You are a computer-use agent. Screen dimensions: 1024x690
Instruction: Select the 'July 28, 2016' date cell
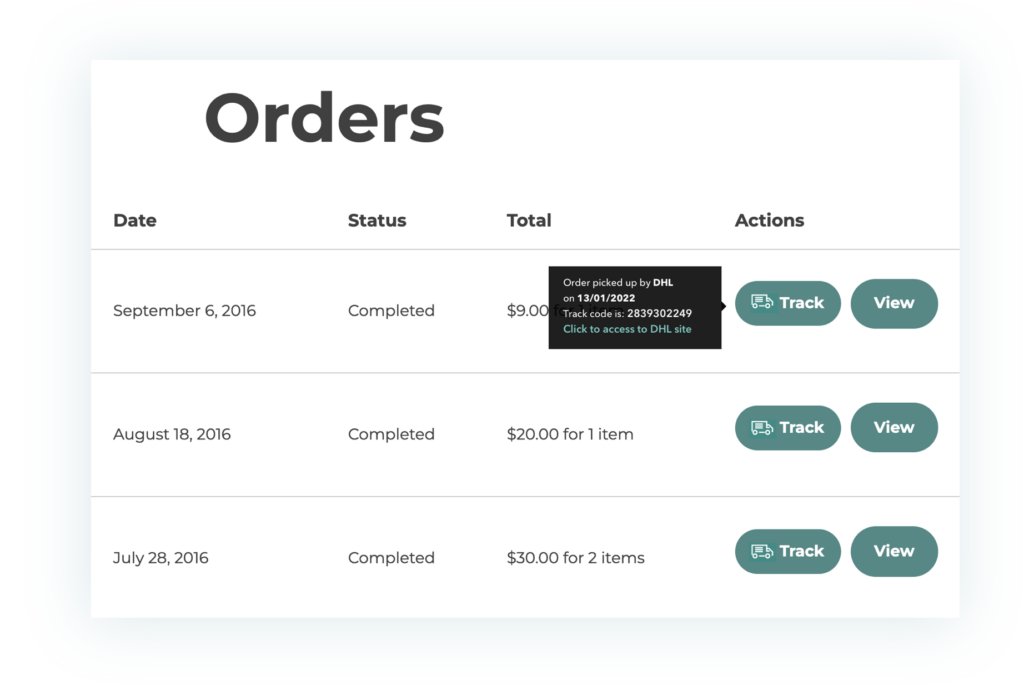click(x=161, y=558)
